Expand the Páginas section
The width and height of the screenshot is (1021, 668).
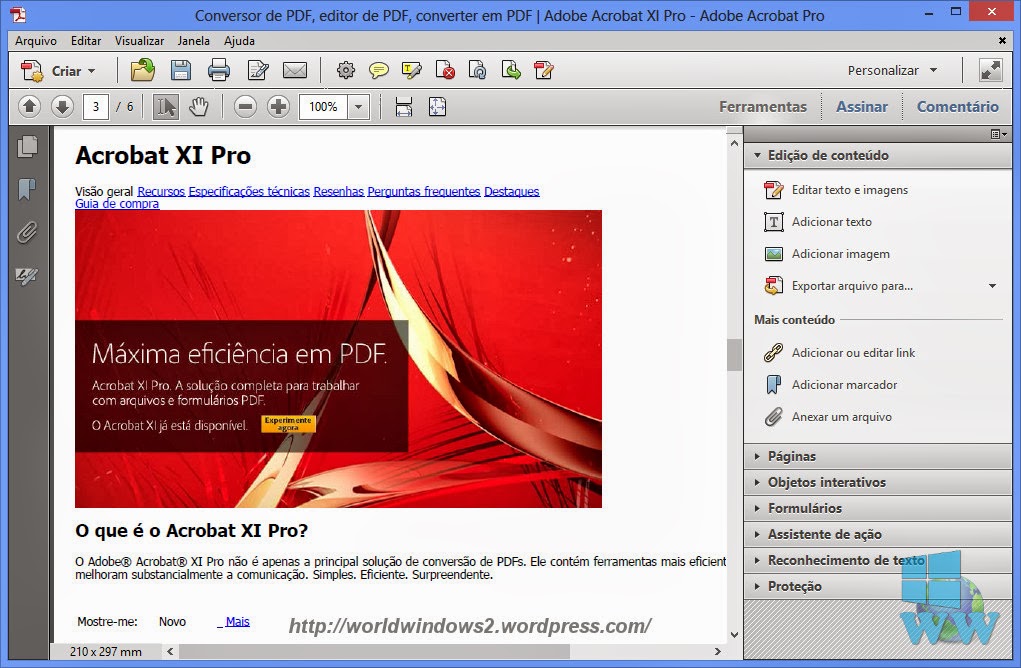click(x=877, y=456)
